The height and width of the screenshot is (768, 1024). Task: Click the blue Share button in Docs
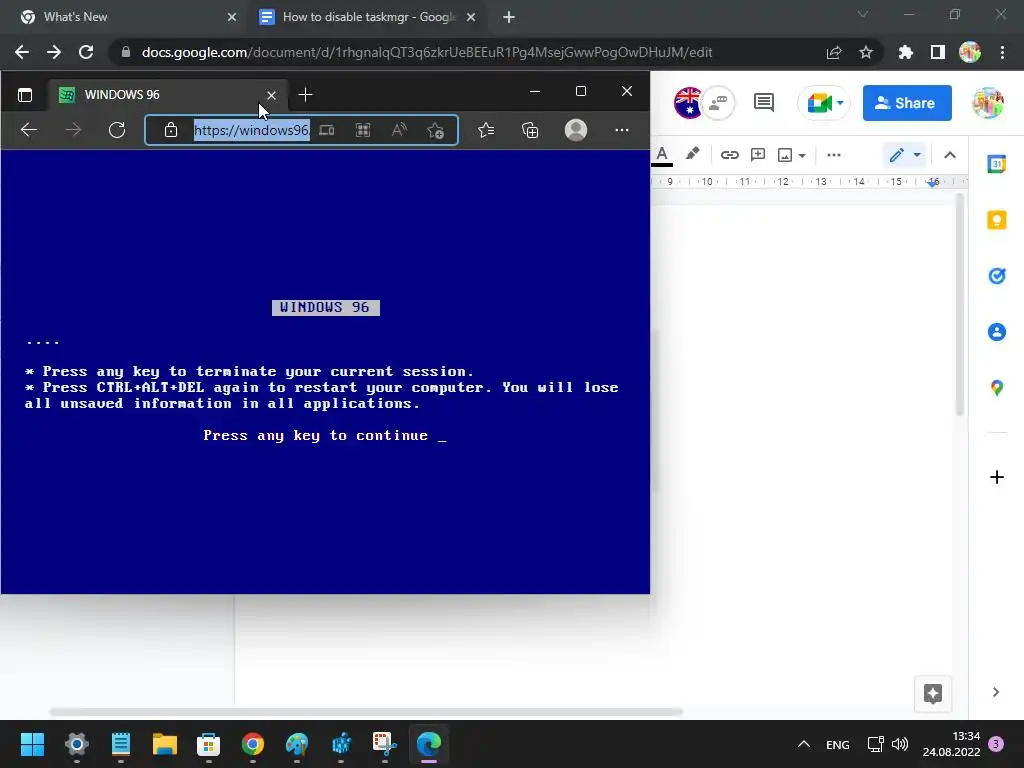pyautogui.click(x=906, y=103)
